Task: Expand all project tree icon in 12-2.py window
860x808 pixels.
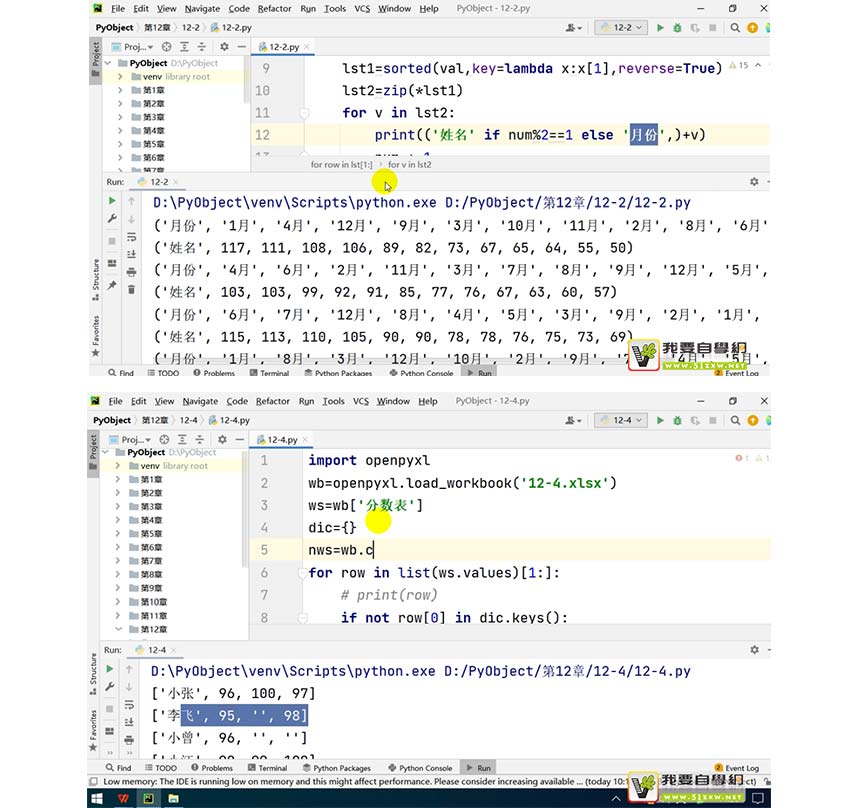Action: coord(184,47)
